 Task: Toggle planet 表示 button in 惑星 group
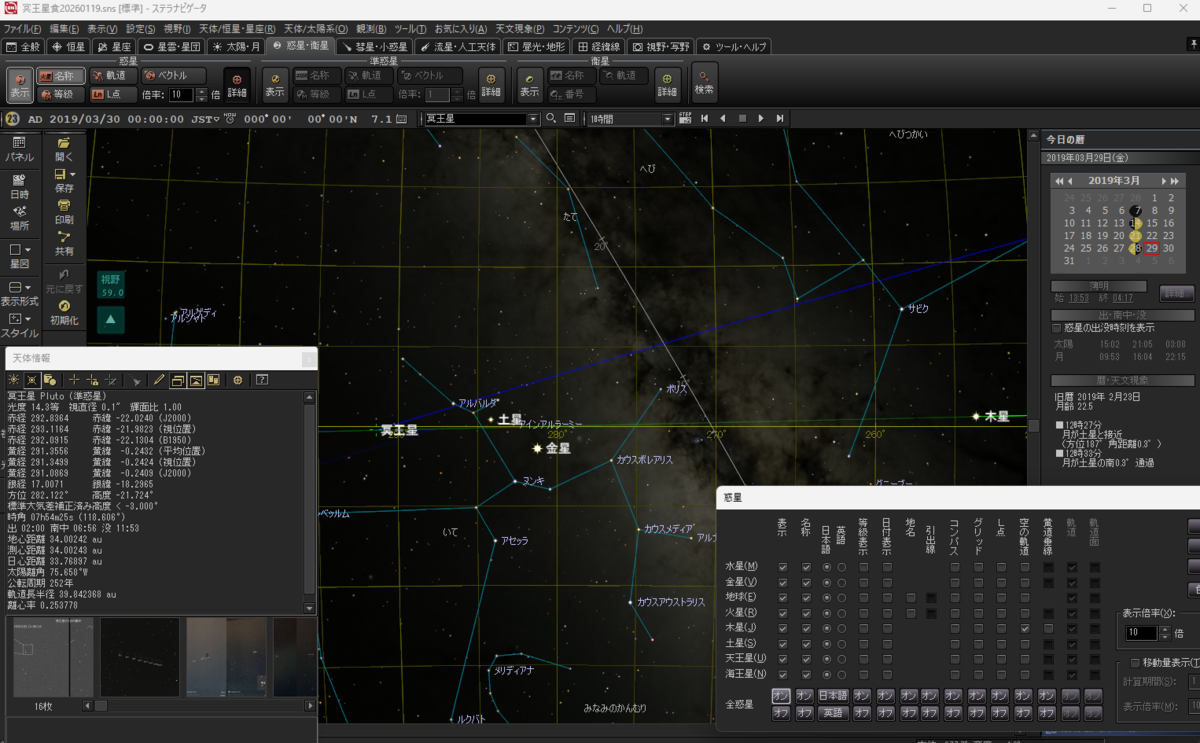point(20,85)
